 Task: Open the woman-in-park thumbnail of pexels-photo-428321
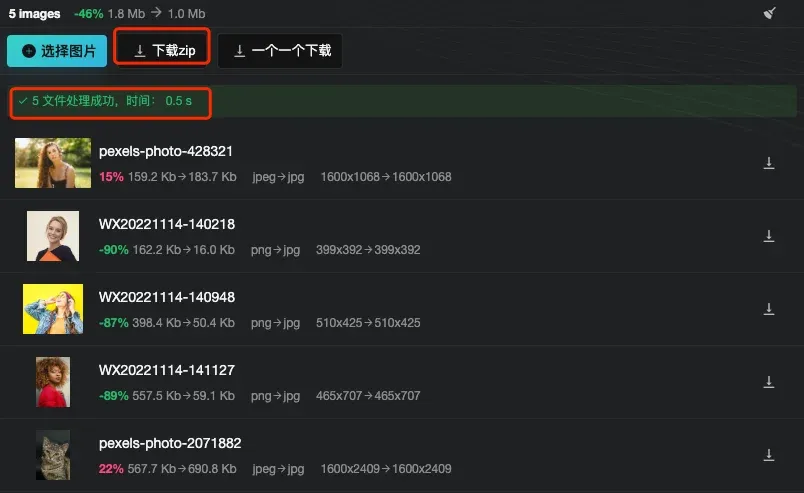(x=53, y=163)
